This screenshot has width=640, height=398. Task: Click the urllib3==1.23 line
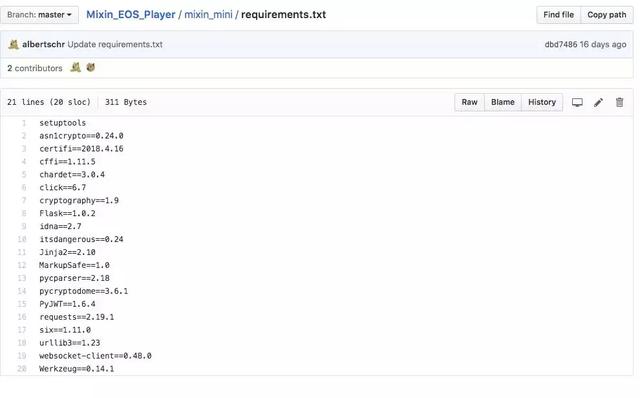click(69, 343)
